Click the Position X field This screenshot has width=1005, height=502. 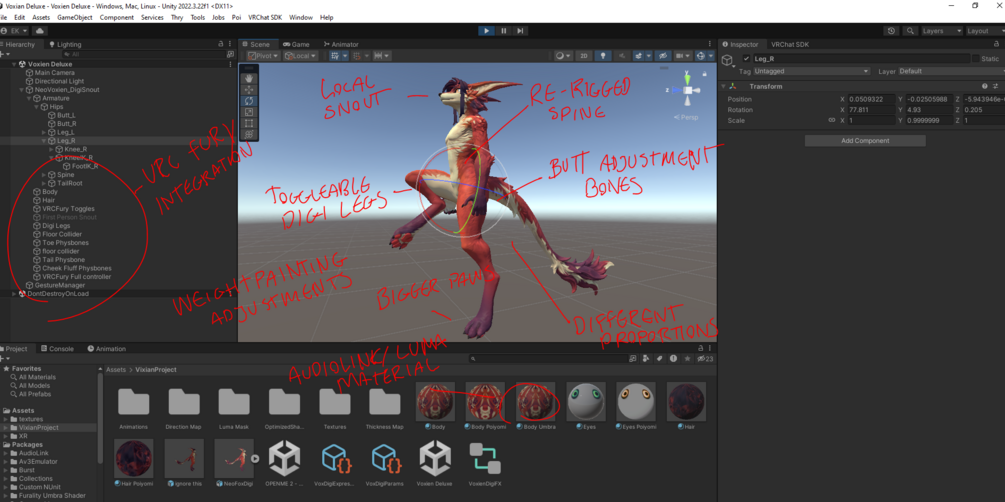click(870, 99)
